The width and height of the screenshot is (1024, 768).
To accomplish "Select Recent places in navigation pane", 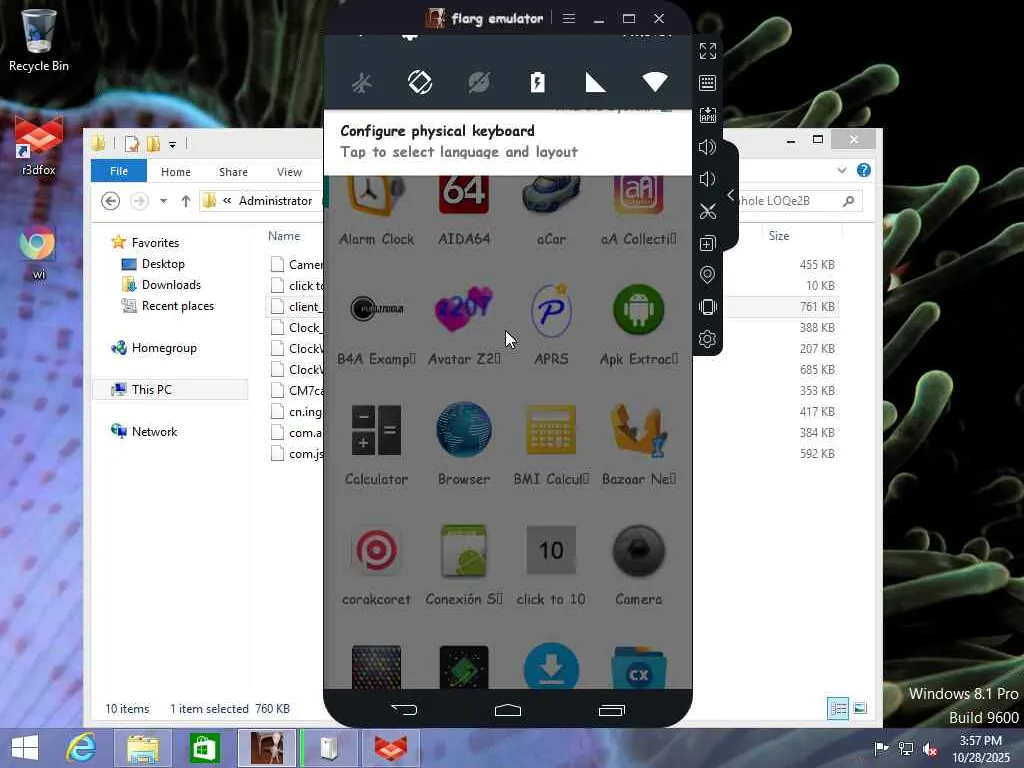I will click(178, 306).
